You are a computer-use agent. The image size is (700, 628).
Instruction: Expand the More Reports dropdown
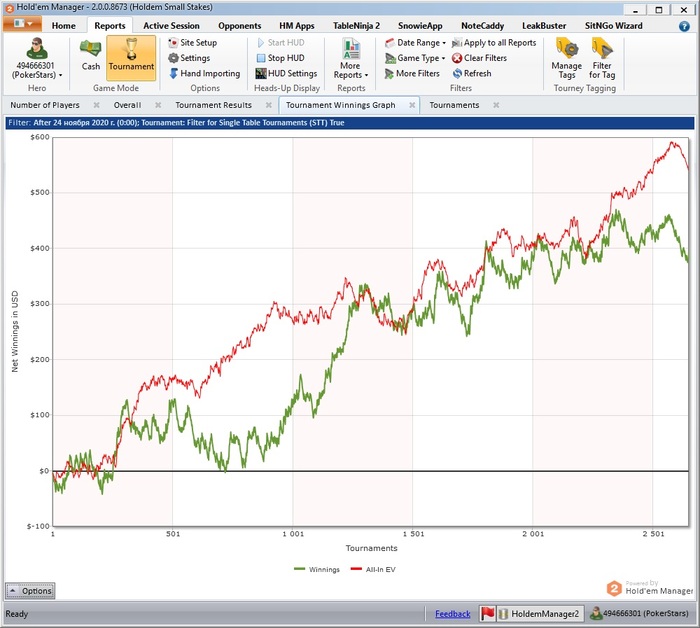coord(351,59)
